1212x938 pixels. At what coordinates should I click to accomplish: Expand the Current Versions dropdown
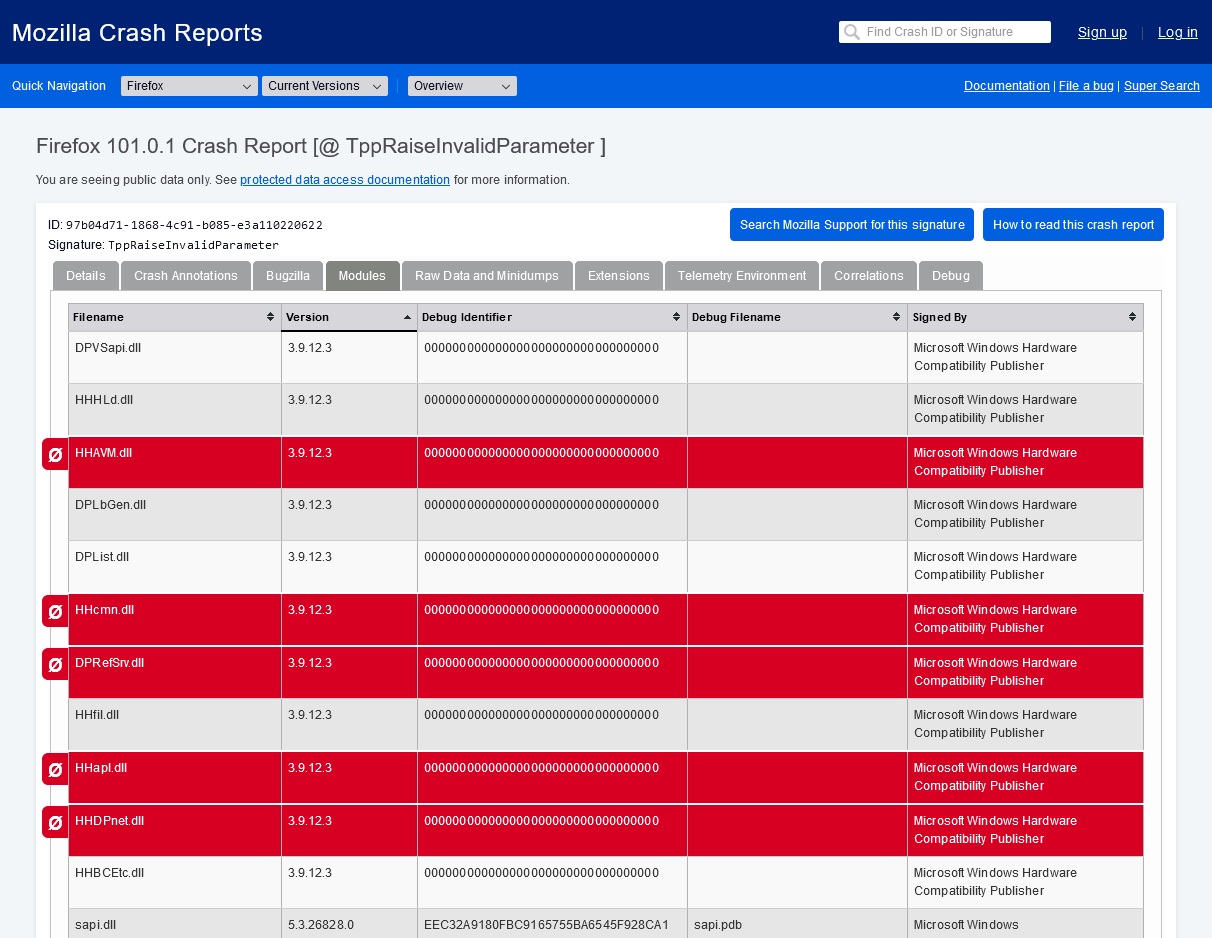coord(324,86)
